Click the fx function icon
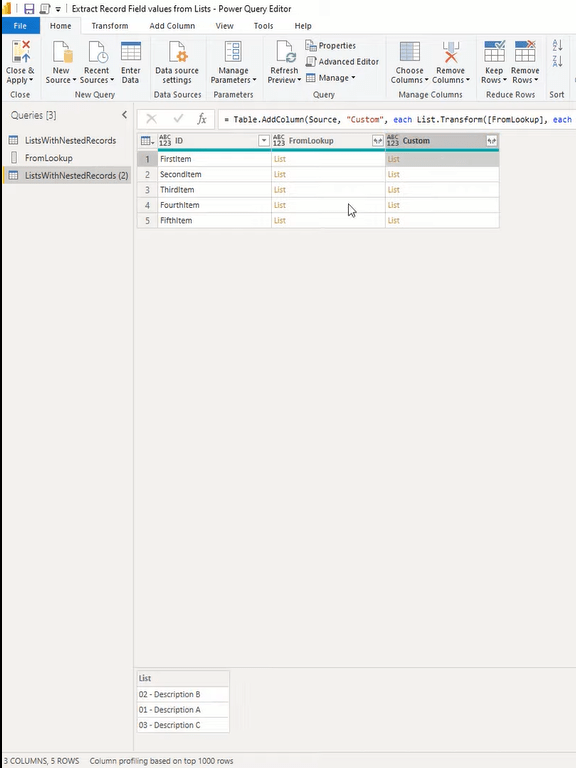Screen dimensions: 576x768 [x=202, y=119]
